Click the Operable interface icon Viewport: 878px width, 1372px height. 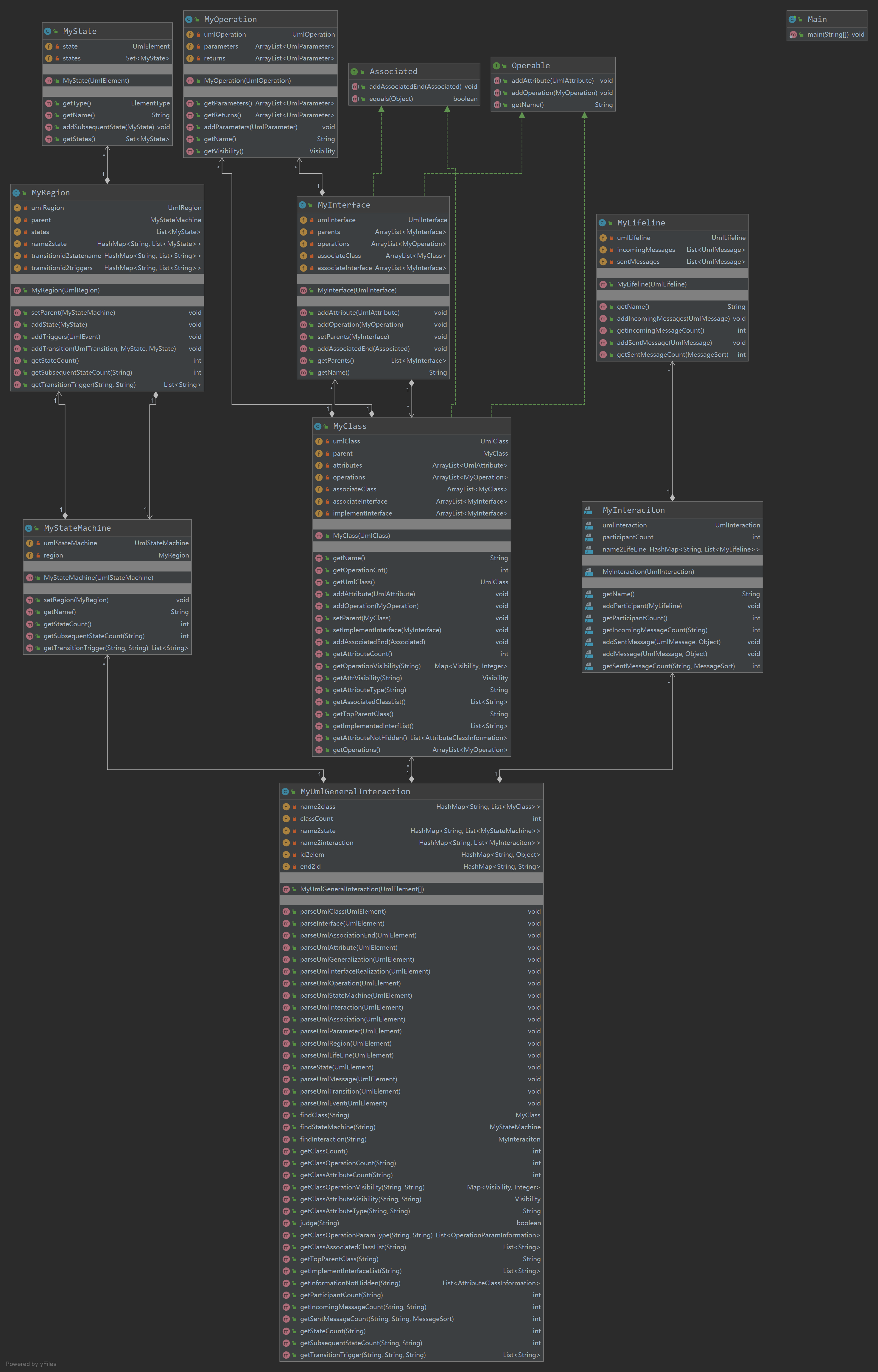point(496,66)
